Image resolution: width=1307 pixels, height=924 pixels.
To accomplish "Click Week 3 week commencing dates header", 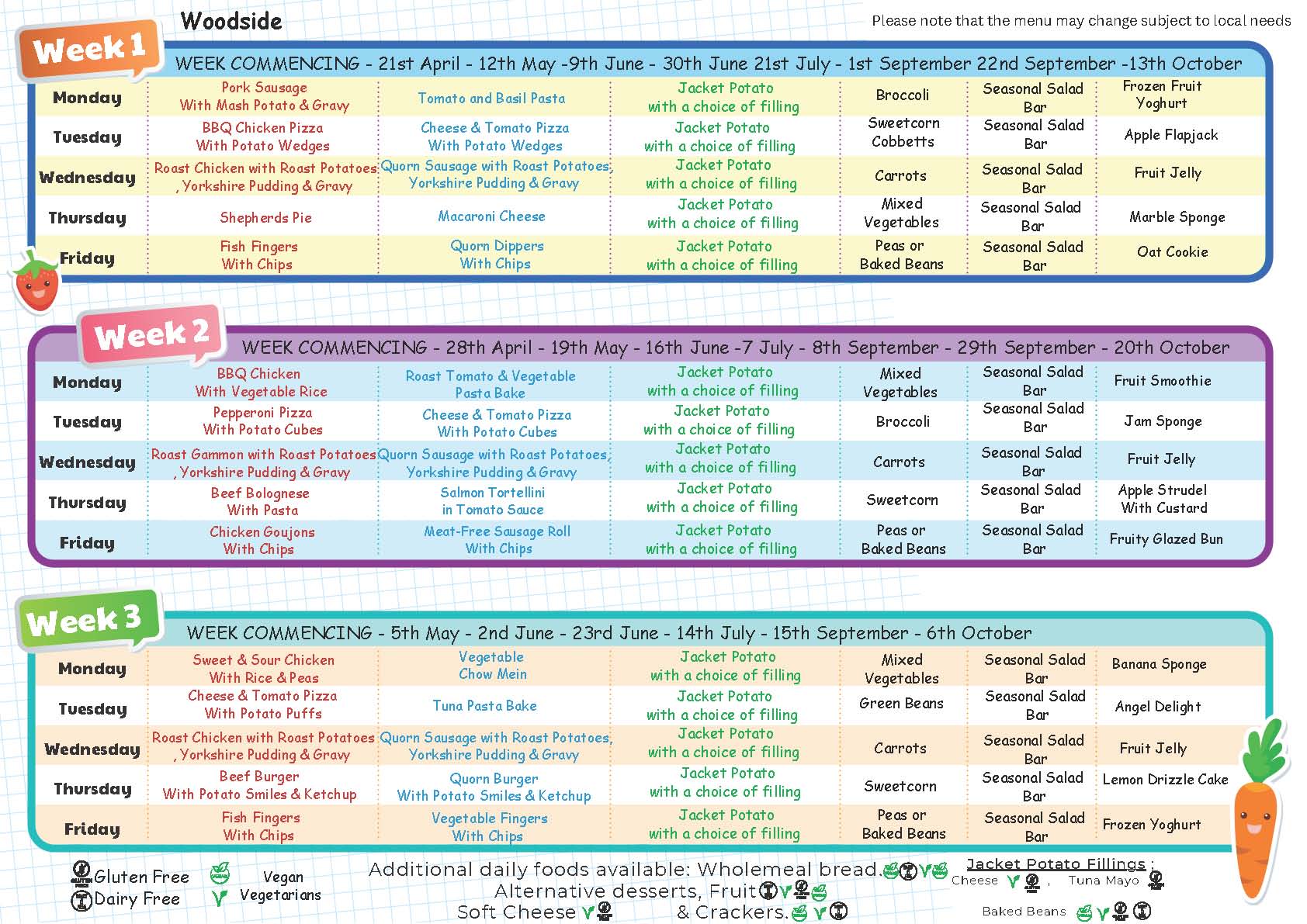I will [609, 633].
